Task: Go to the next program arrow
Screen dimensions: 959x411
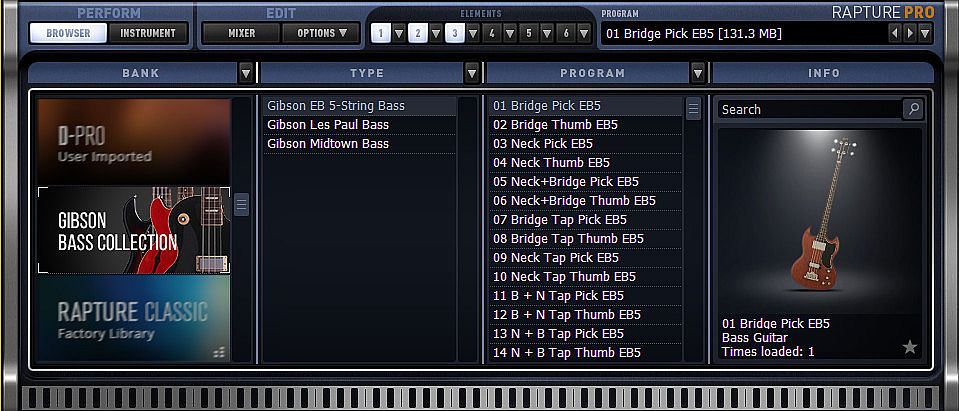Action: coord(910,33)
